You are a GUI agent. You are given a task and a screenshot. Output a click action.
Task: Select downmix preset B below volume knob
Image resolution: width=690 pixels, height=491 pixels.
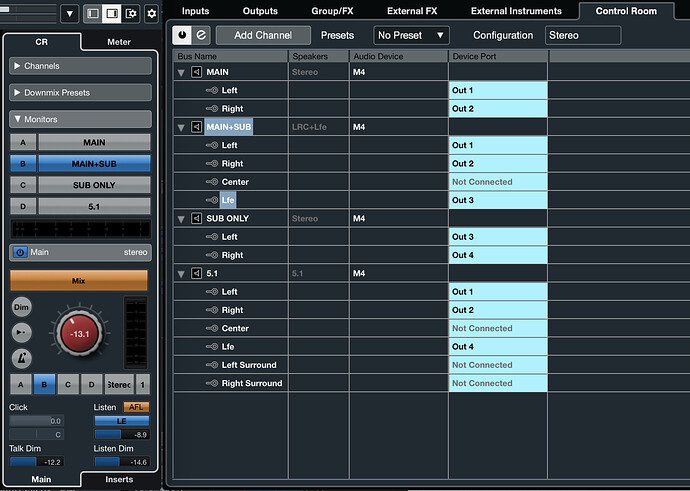[44, 385]
